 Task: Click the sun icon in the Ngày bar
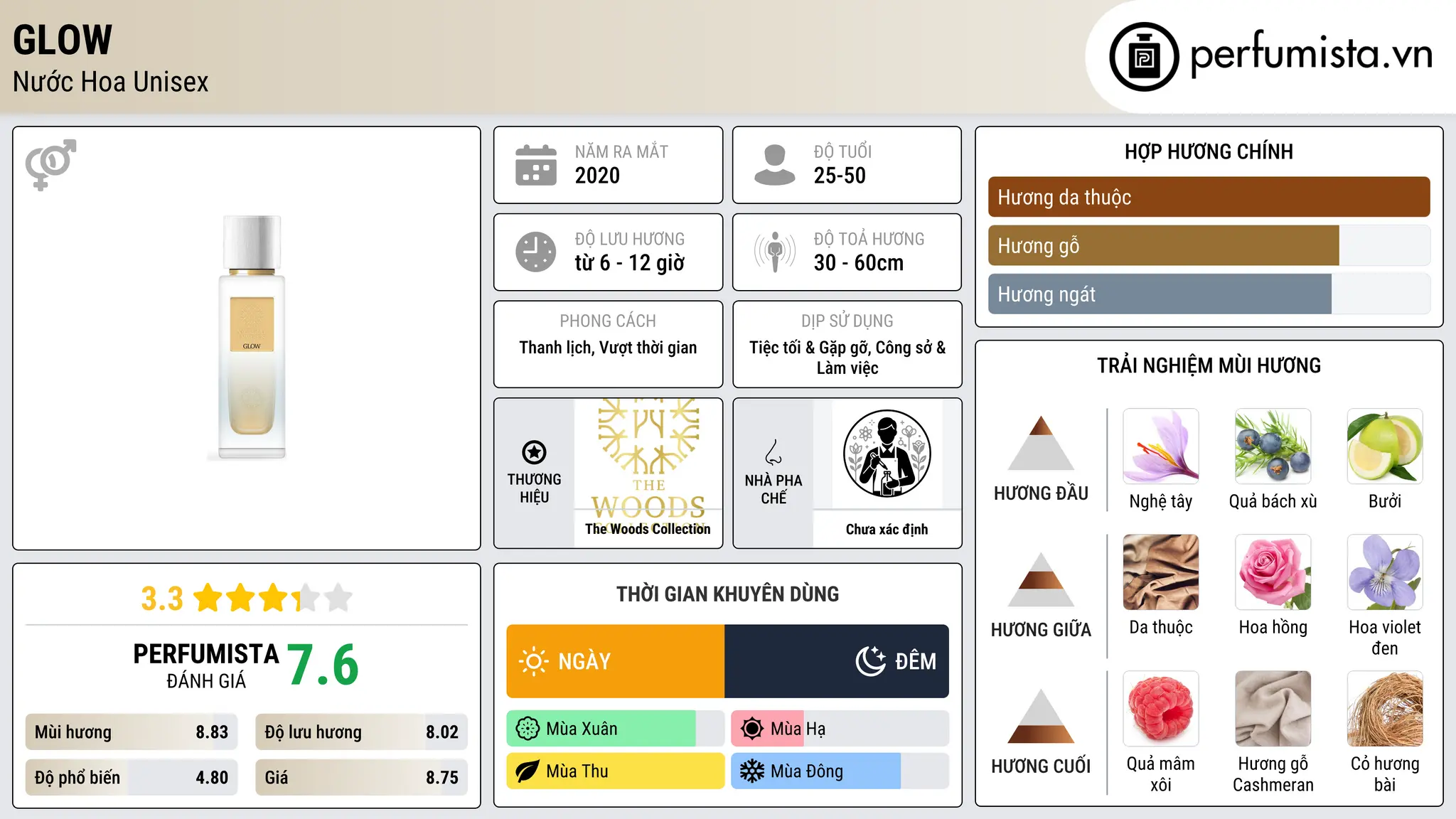534,661
